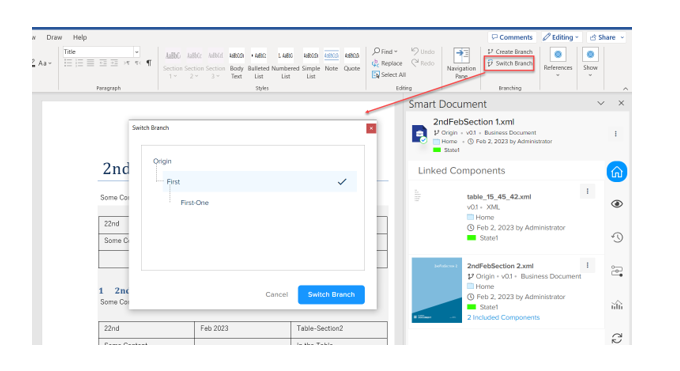Click the 2ndFebSection 2.xml thumbnail

tap(437, 290)
